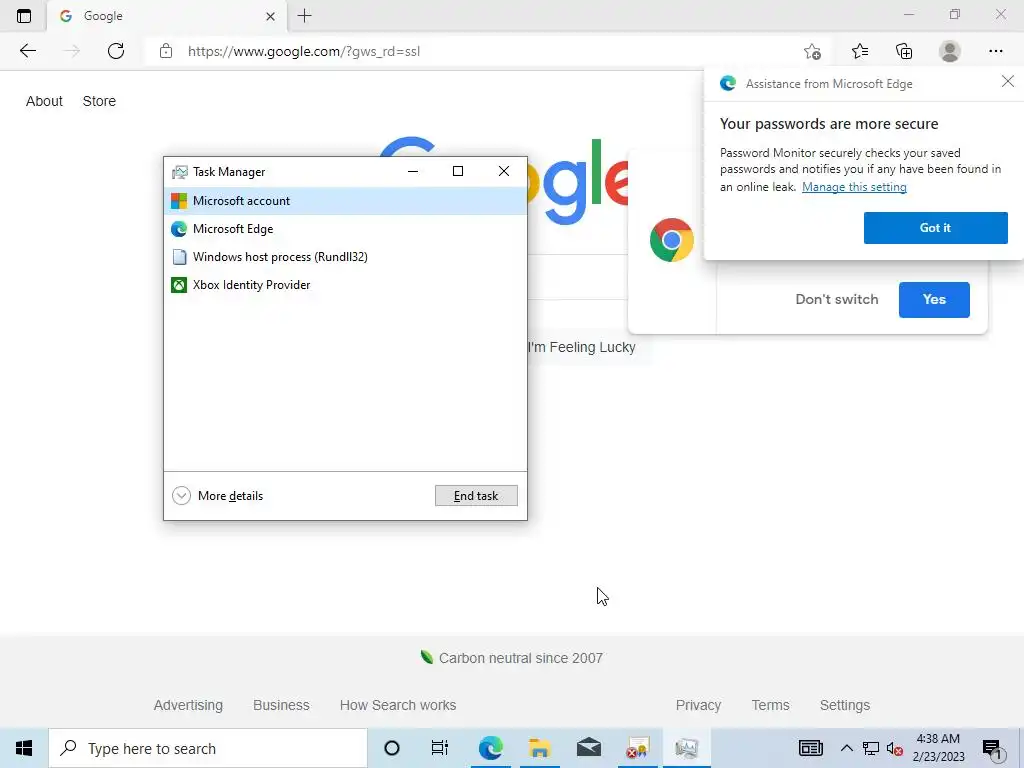The width and height of the screenshot is (1024, 768).
Task: Maximize the Task Manager window
Action: coord(458,171)
